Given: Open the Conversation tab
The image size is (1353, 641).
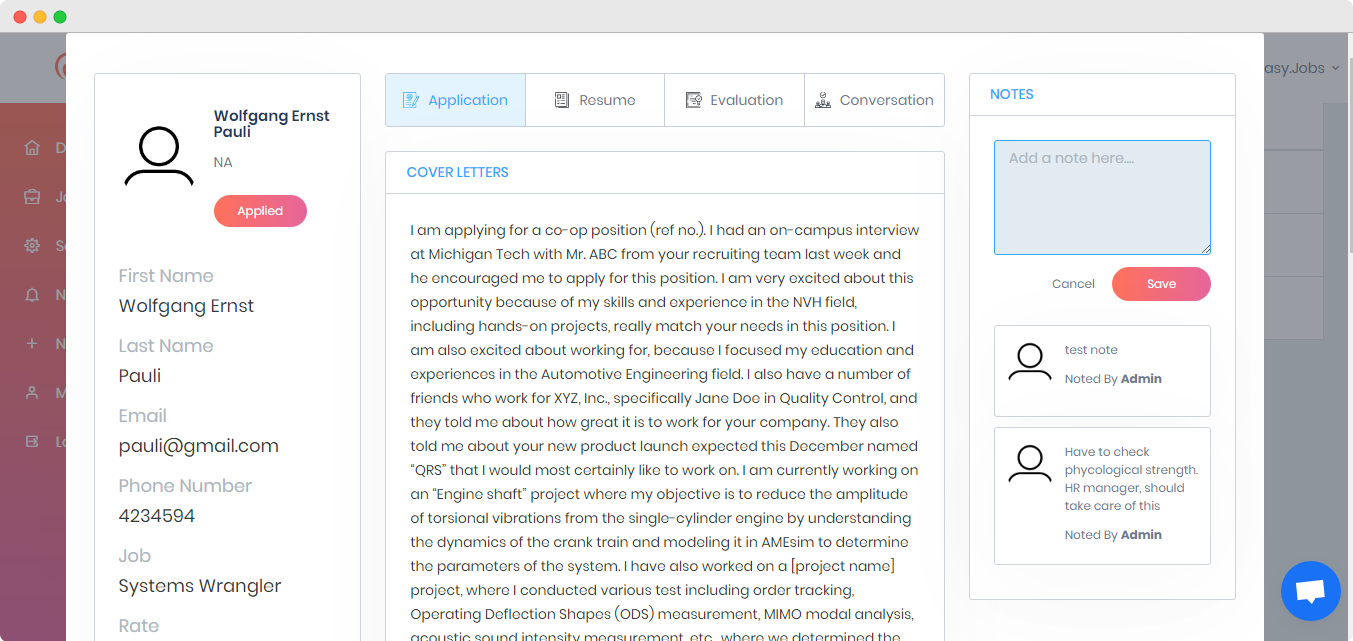Looking at the screenshot, I should coord(875,100).
